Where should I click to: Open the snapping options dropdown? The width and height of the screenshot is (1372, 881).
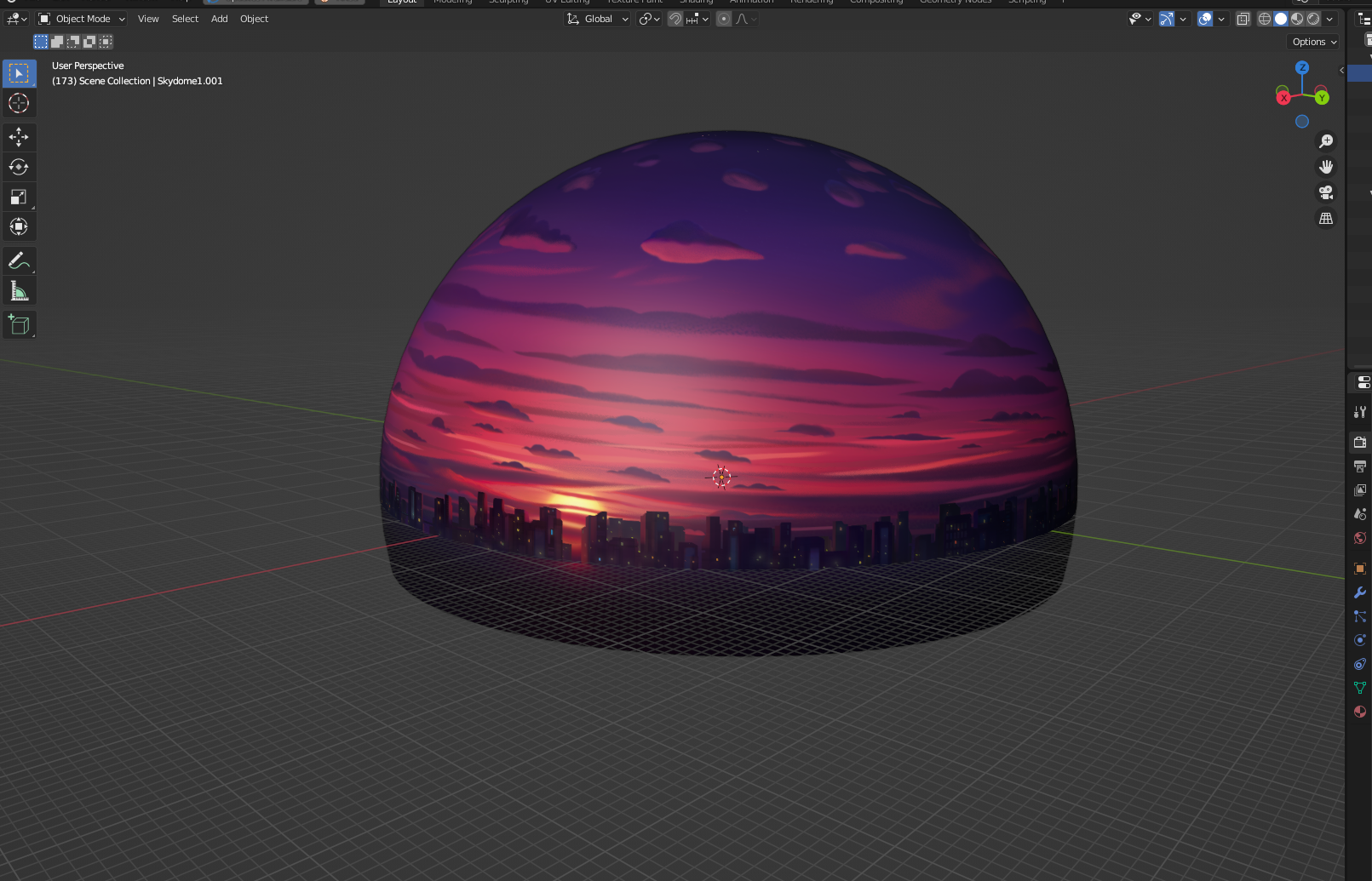(x=697, y=19)
